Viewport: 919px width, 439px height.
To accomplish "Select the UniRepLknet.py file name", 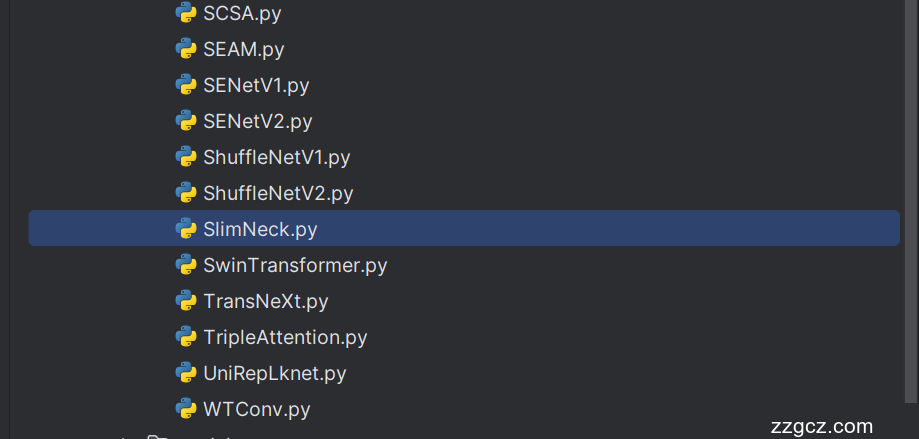I will [x=274, y=373].
